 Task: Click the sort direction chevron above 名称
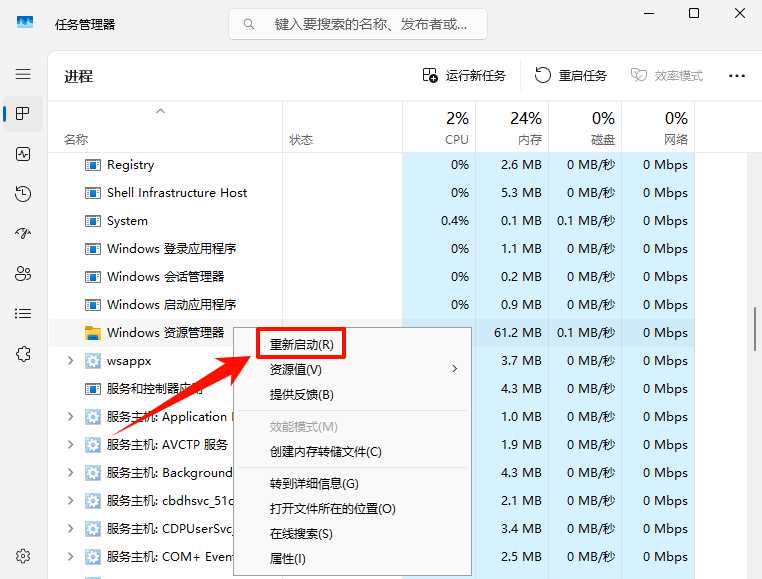(x=160, y=111)
